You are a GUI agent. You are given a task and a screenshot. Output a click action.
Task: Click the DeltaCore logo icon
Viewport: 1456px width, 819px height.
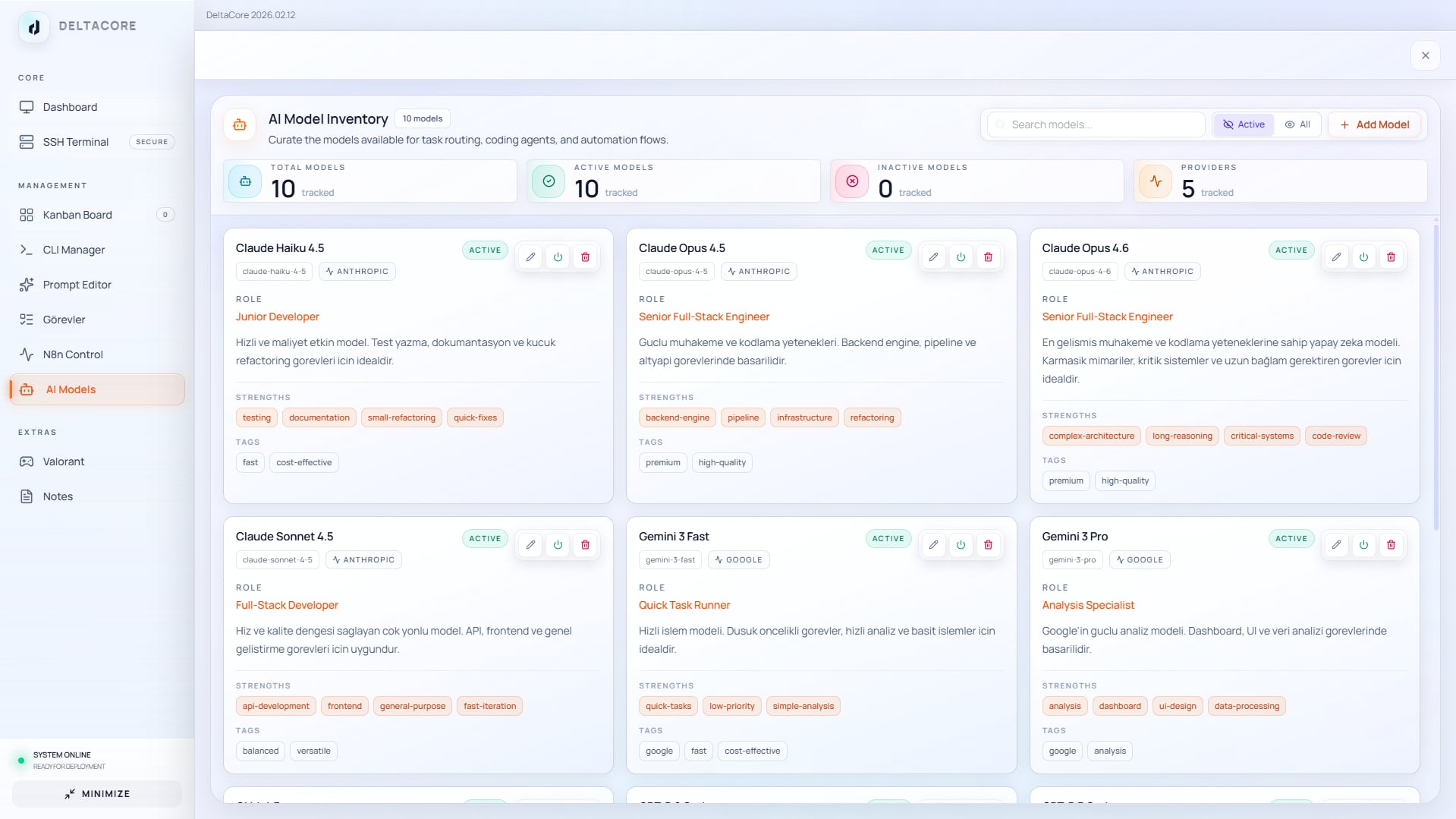[34, 27]
